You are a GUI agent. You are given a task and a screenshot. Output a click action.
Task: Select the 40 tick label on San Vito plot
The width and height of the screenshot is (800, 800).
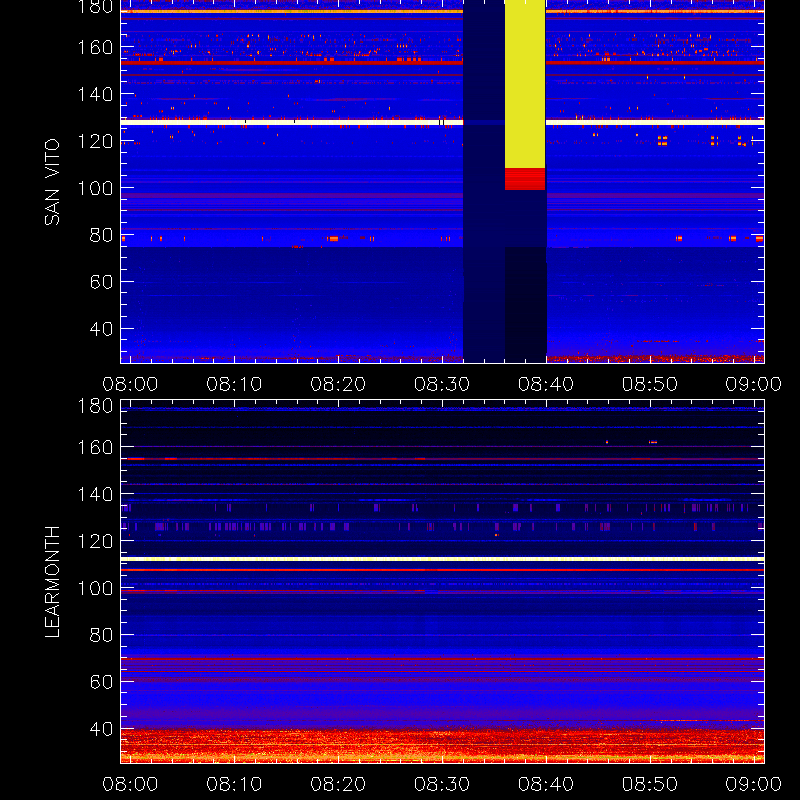tap(101, 329)
